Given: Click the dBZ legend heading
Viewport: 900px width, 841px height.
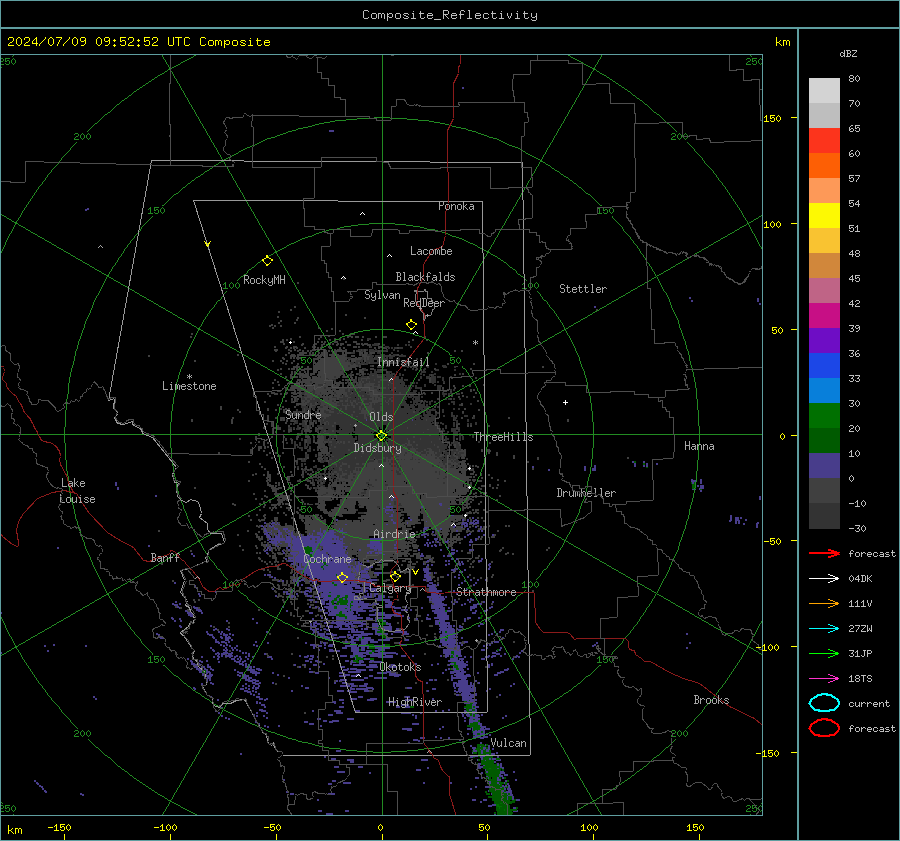Looking at the screenshot, I should (848, 53).
